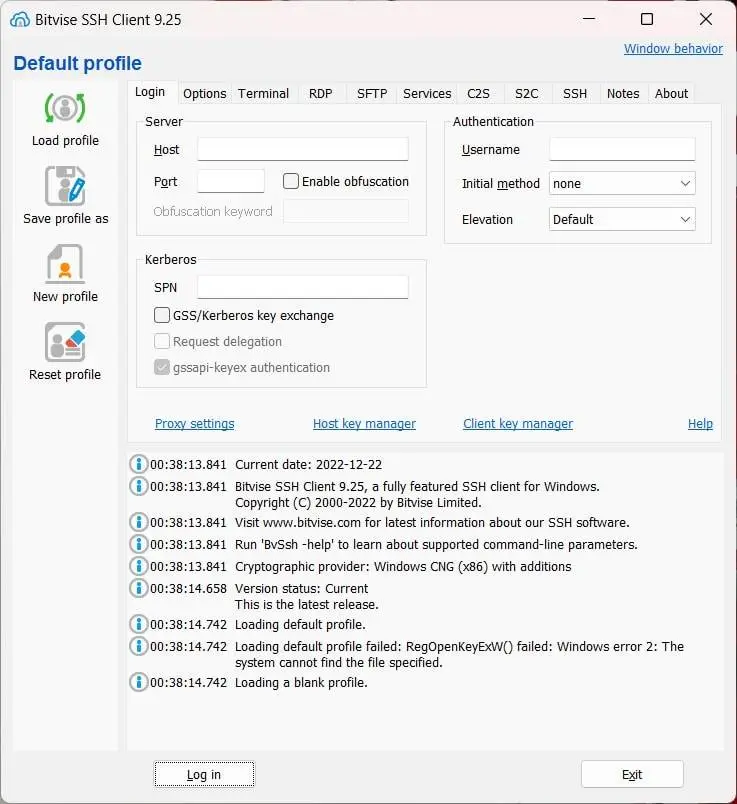Select the C2S tab
Image resolution: width=737 pixels, height=804 pixels.
point(478,94)
